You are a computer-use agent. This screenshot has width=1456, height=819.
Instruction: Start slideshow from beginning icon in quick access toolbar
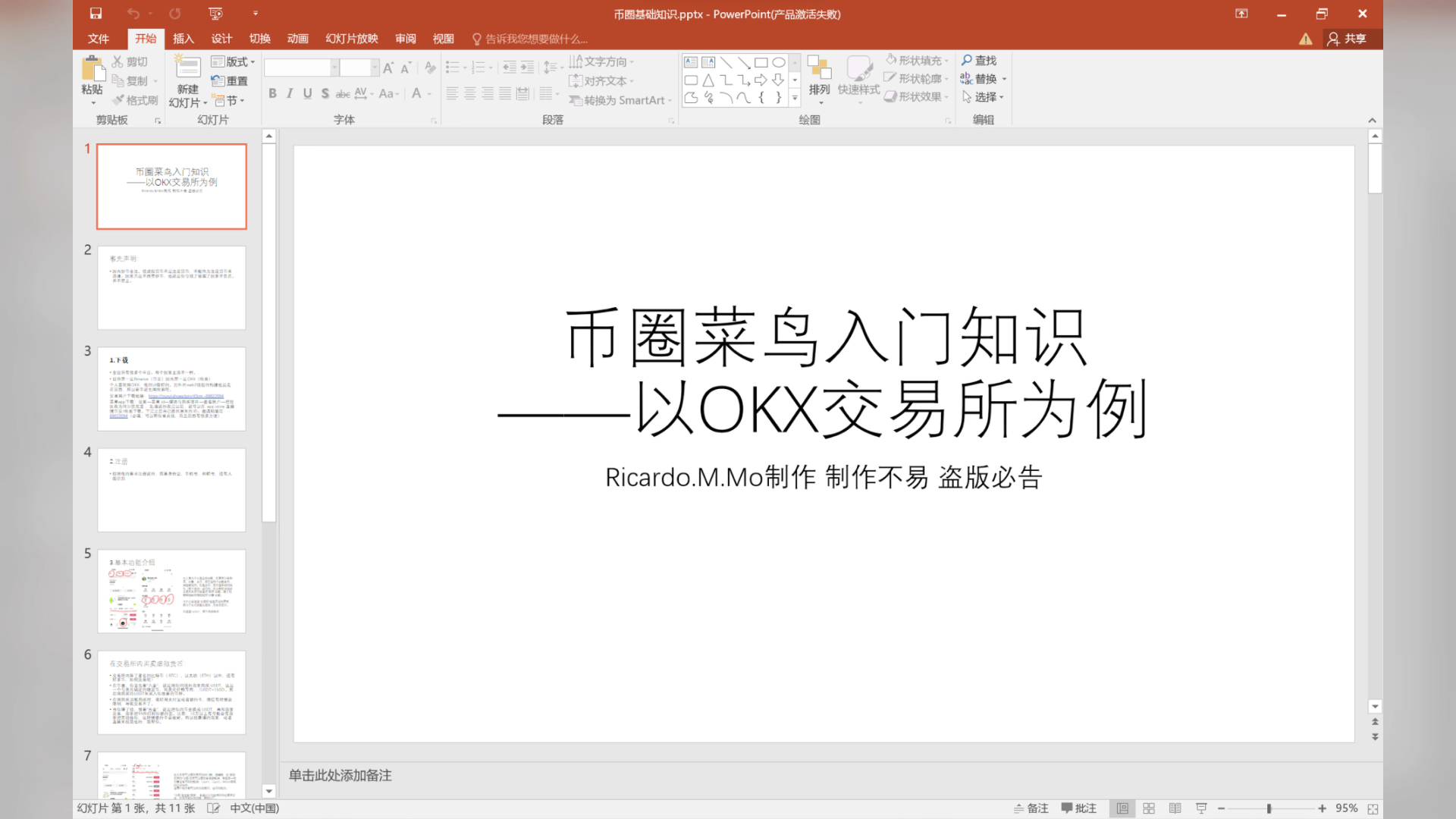pyautogui.click(x=216, y=14)
